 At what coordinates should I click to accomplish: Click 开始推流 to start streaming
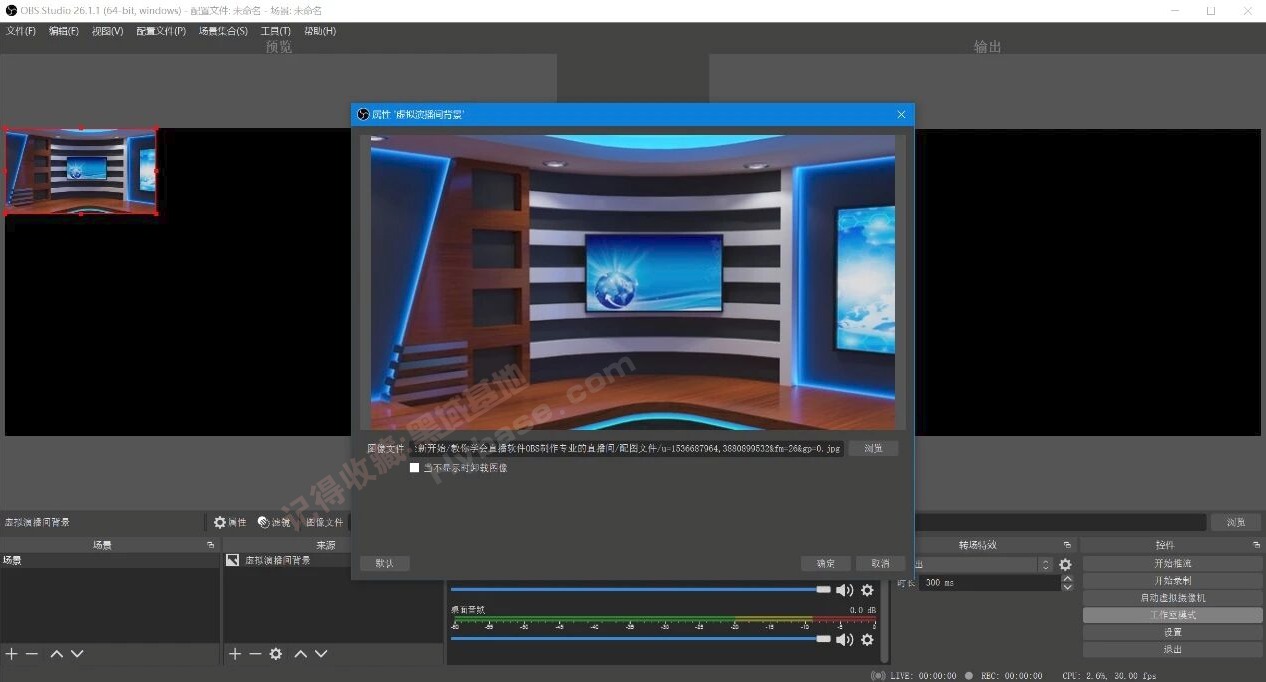click(1171, 562)
